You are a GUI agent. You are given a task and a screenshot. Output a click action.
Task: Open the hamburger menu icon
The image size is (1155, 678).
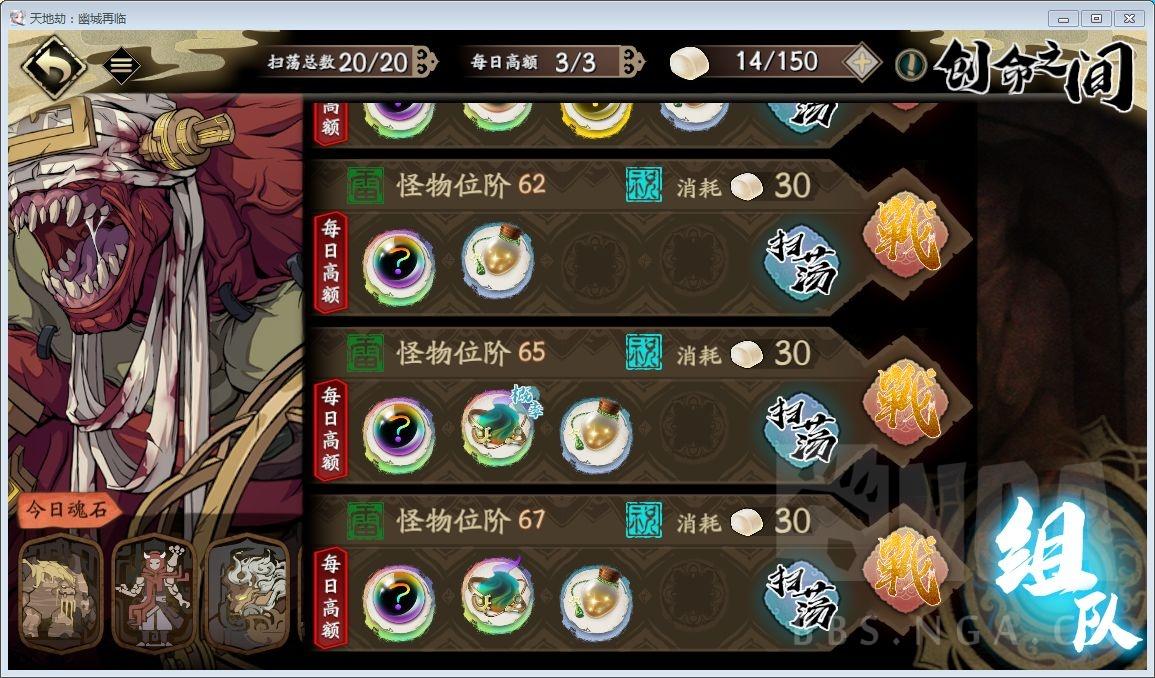[122, 66]
